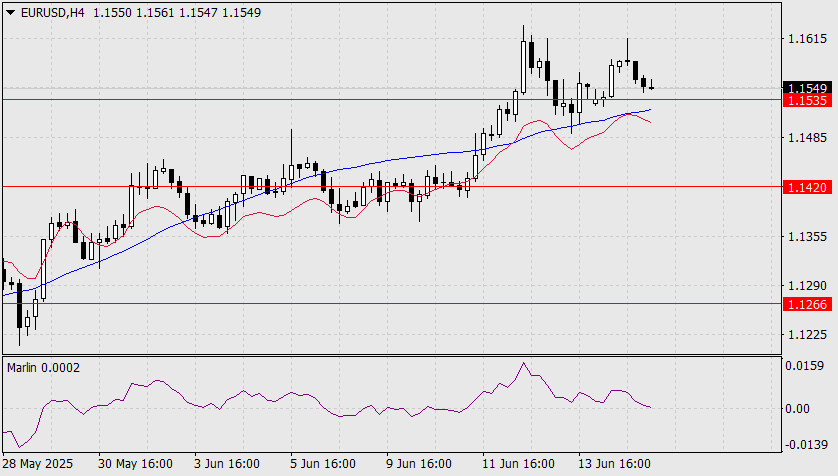
Task: Click the 1.1485 price axis label
Action: (808, 138)
